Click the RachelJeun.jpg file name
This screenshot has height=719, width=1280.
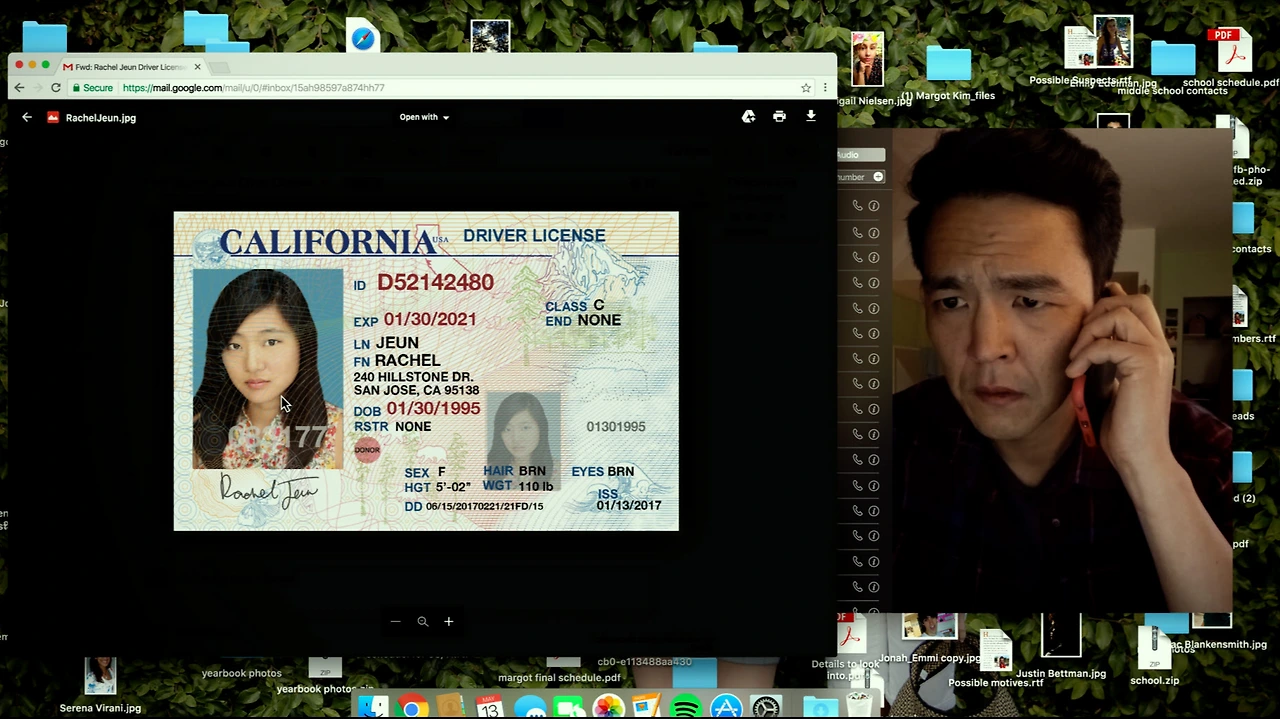coord(101,118)
